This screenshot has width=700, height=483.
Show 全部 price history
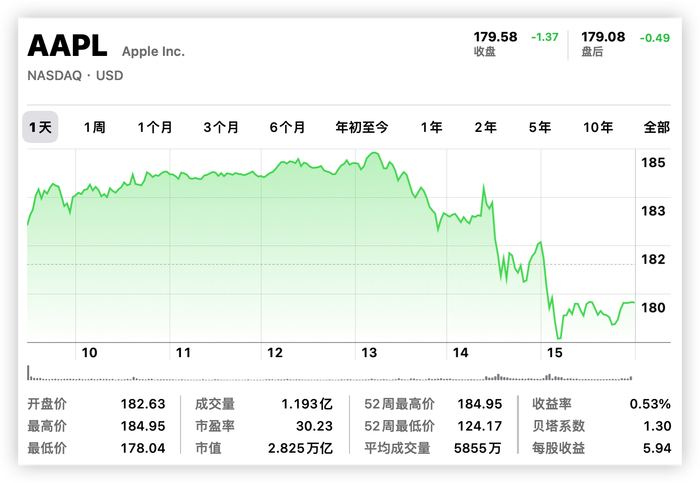[x=656, y=127]
